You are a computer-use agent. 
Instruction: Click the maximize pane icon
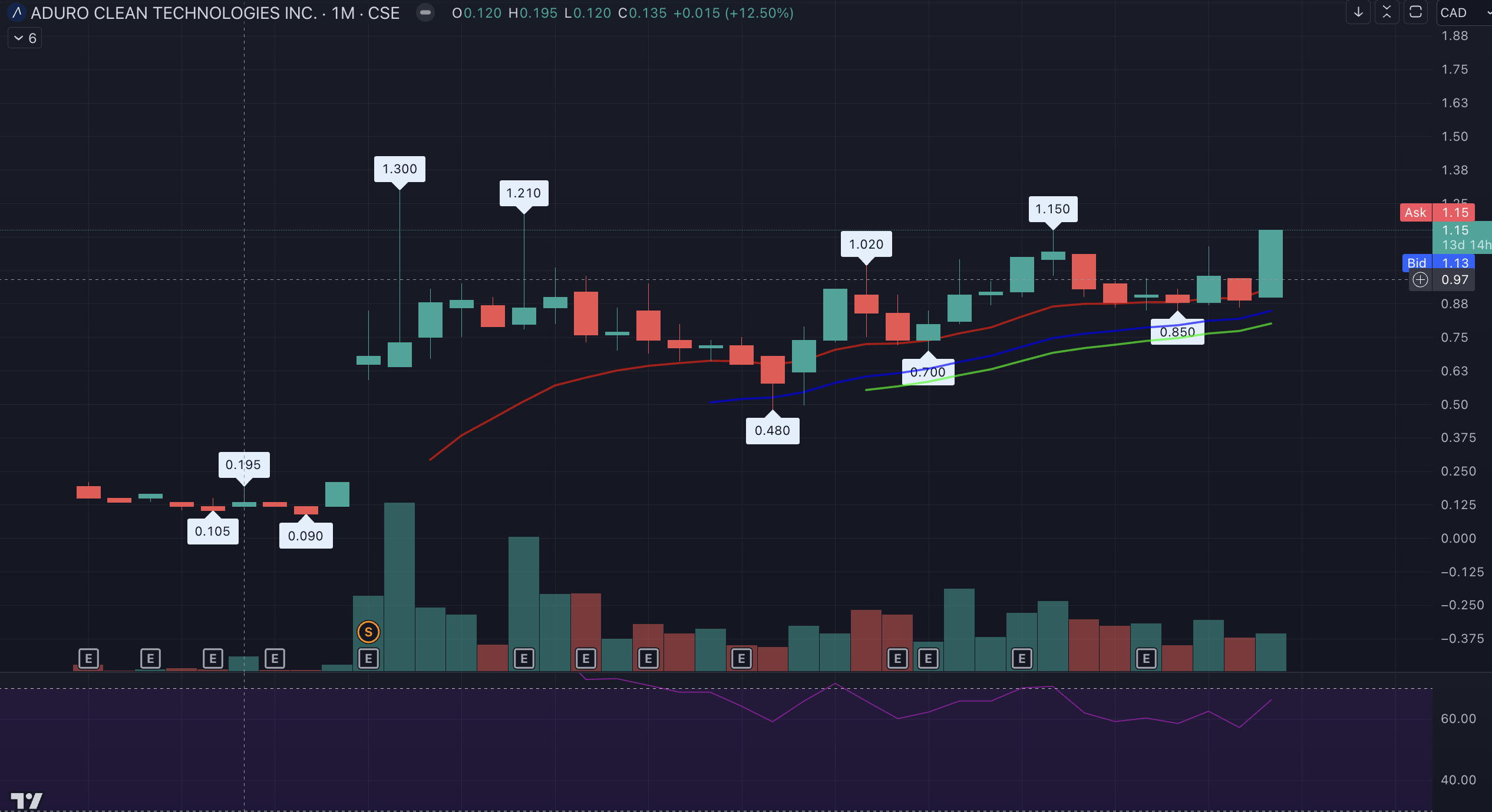pyautogui.click(x=1415, y=12)
